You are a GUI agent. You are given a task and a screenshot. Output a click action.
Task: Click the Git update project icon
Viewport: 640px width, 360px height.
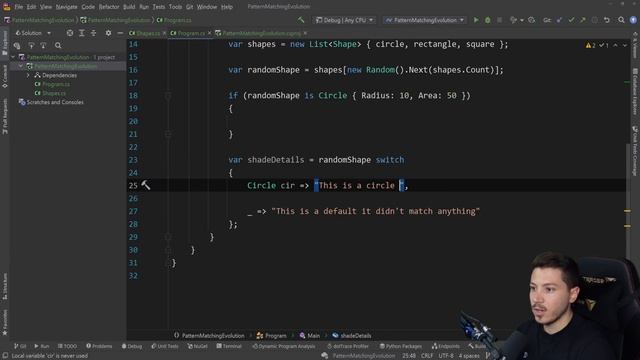pos(559,20)
